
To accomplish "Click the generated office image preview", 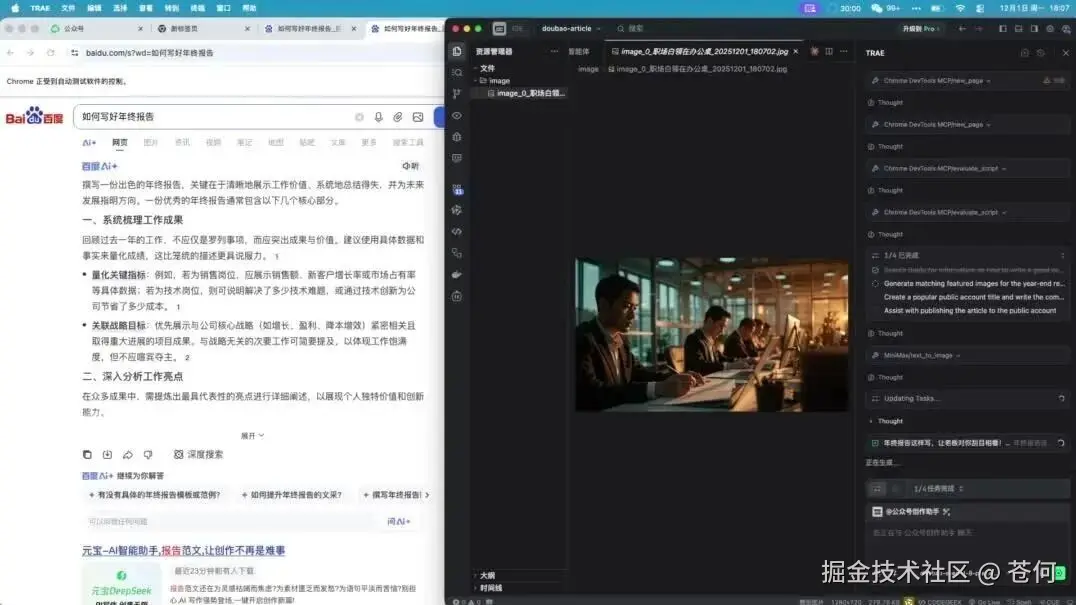I will point(712,335).
